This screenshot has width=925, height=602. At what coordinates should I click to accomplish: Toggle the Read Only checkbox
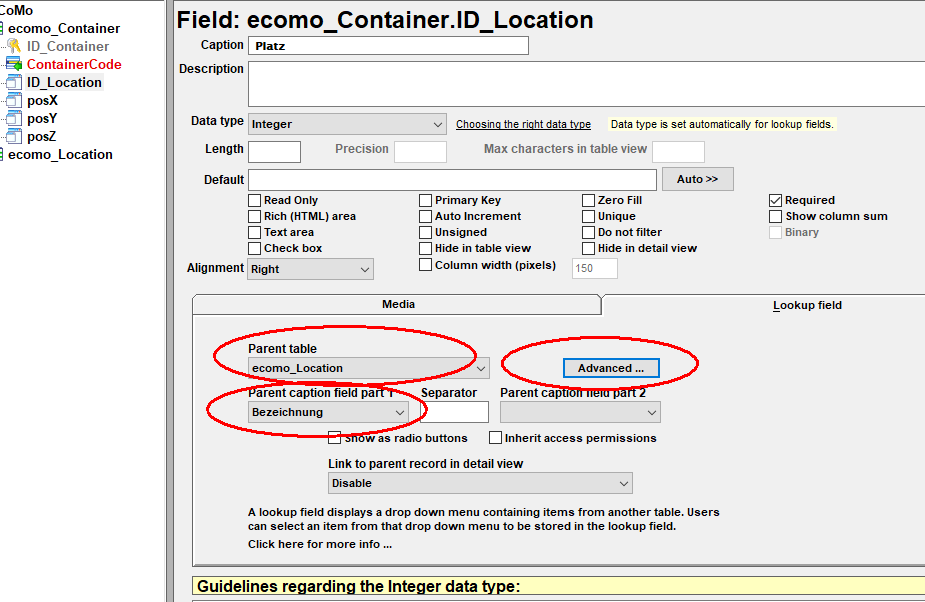[x=254, y=201]
